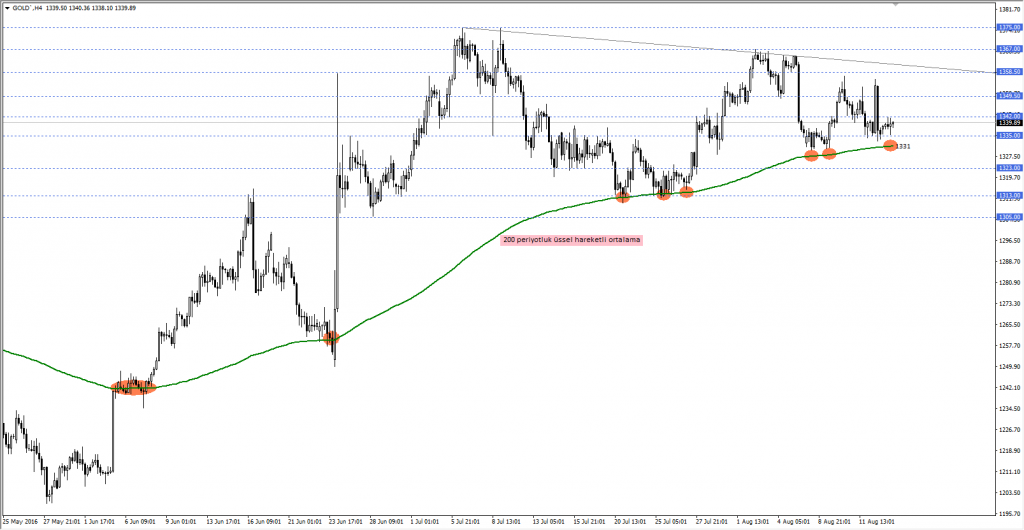Click the 1296.50 price scale value

[1010, 241]
